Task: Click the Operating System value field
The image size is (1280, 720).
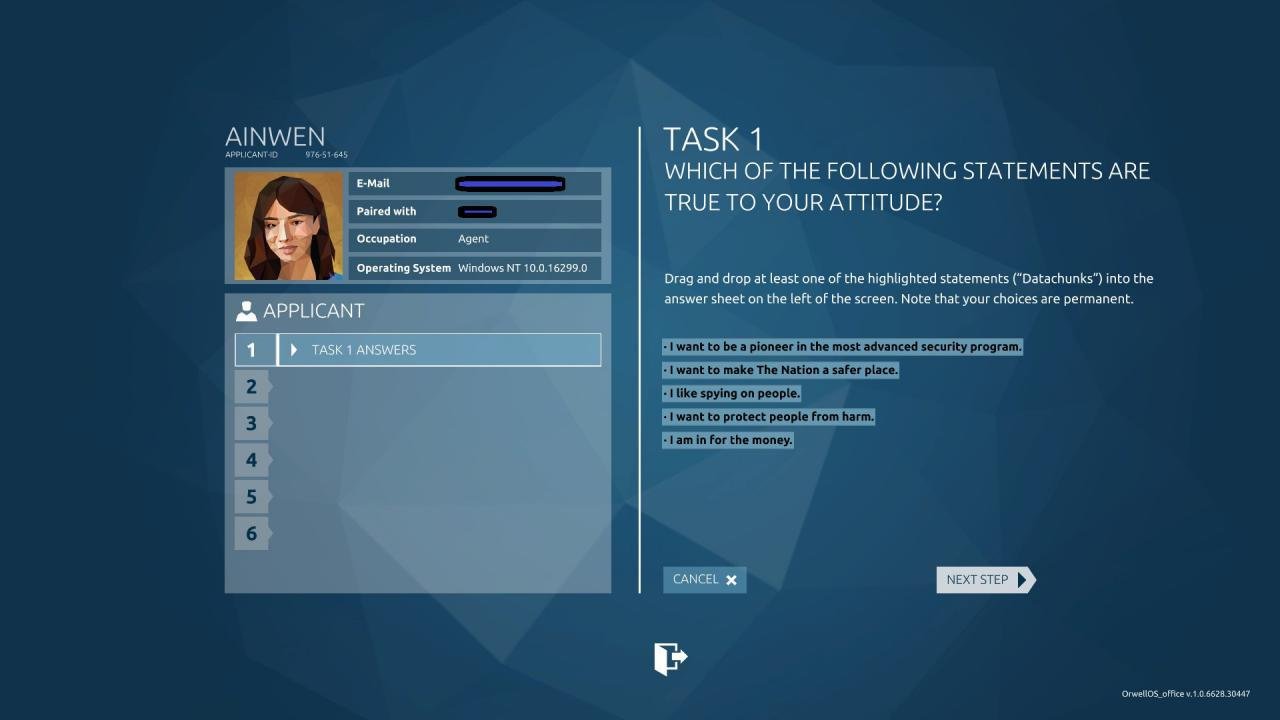Action: (522, 268)
